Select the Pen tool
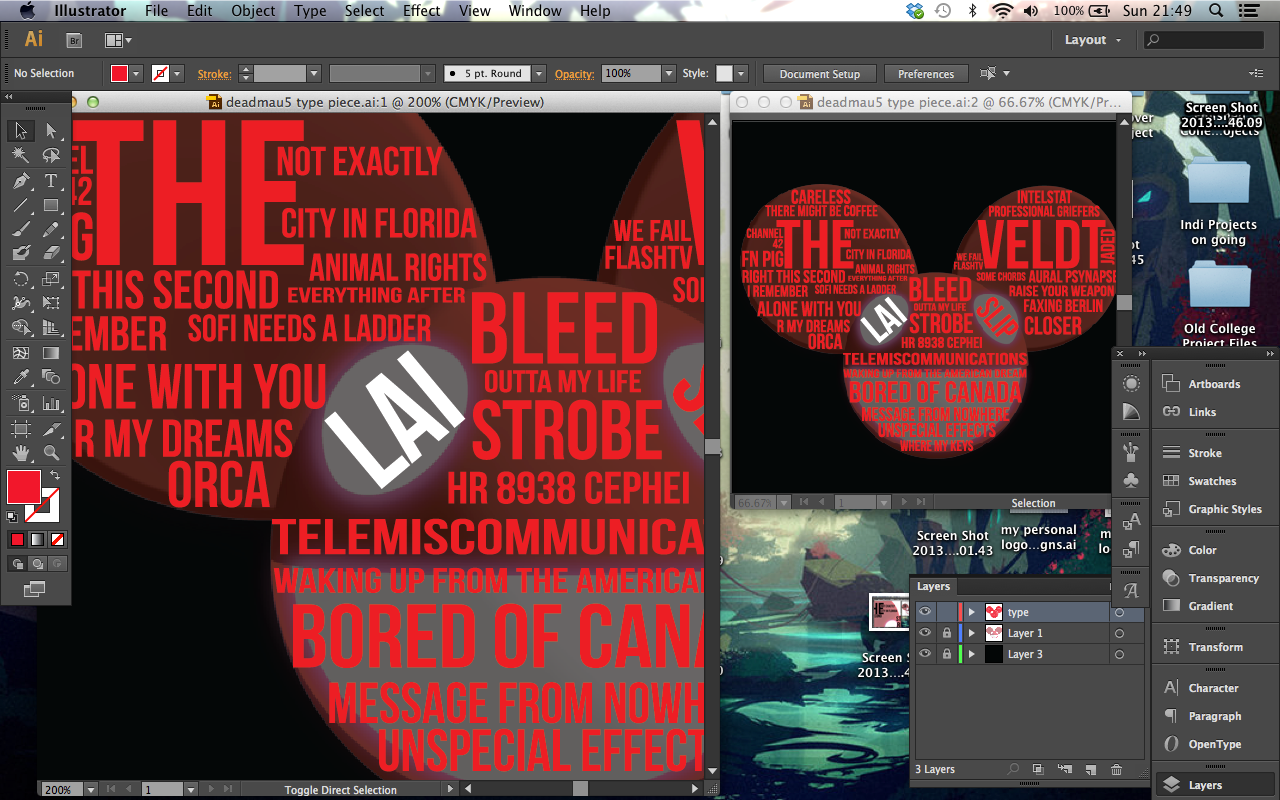 (21, 181)
